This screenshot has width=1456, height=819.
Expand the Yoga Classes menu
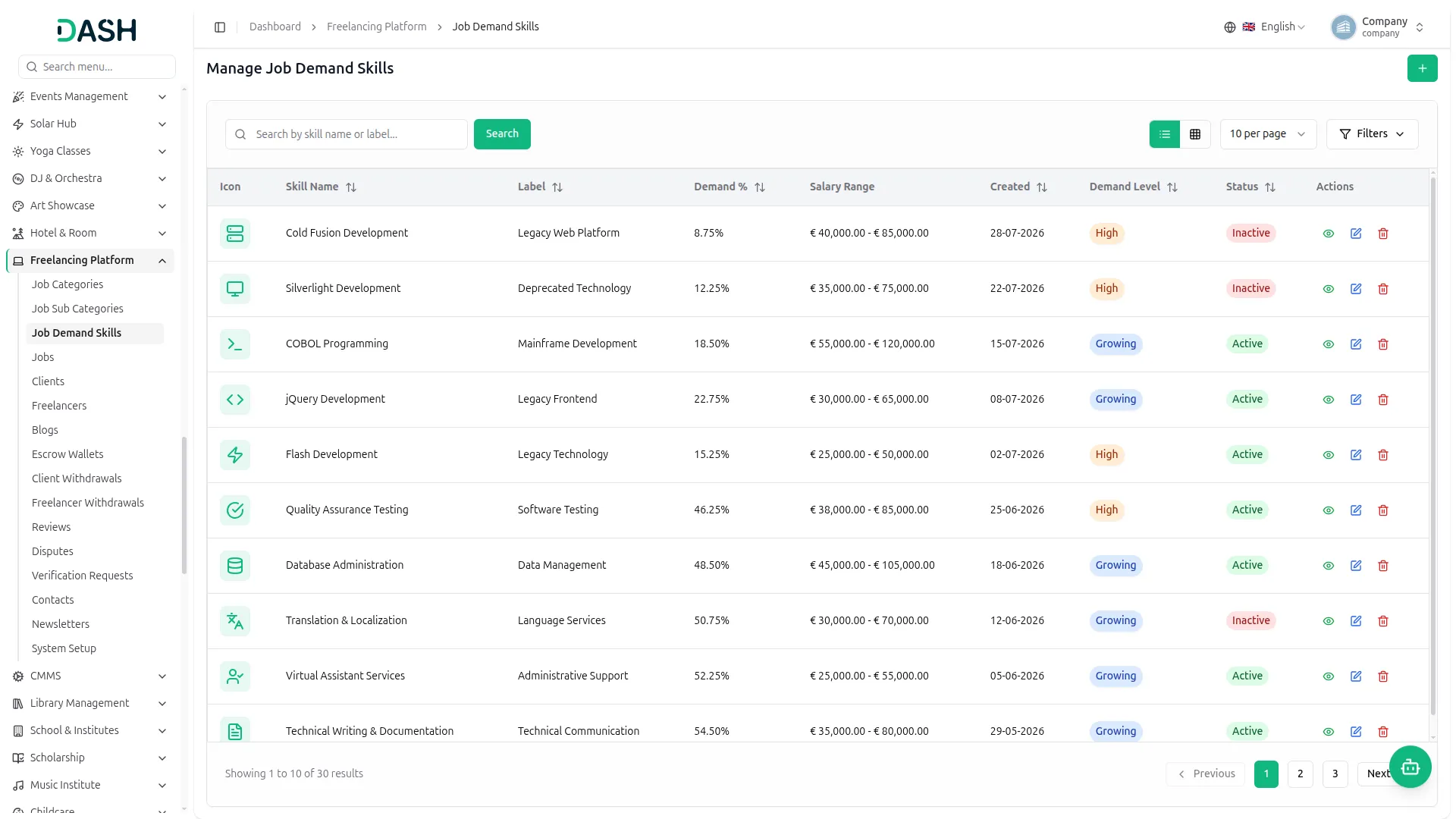(89, 152)
